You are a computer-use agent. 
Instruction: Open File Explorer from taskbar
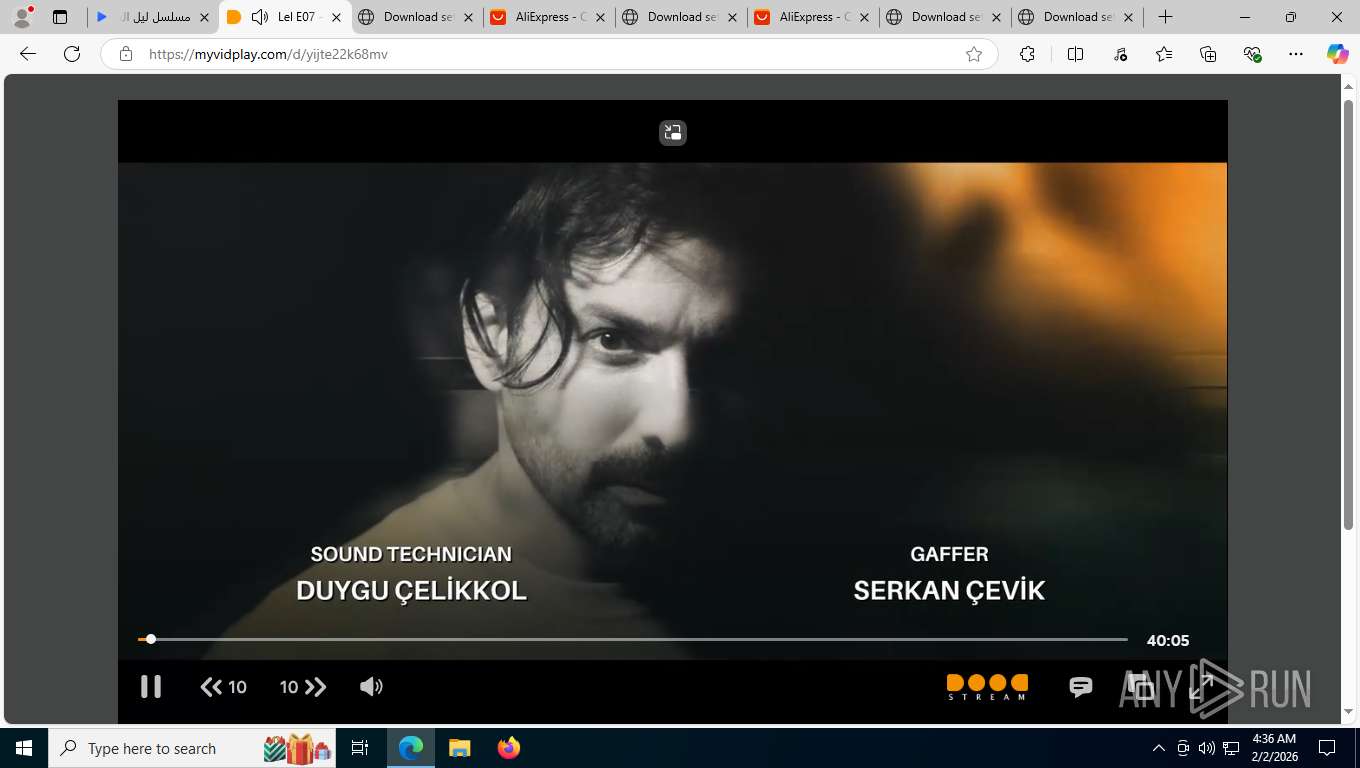pos(459,748)
